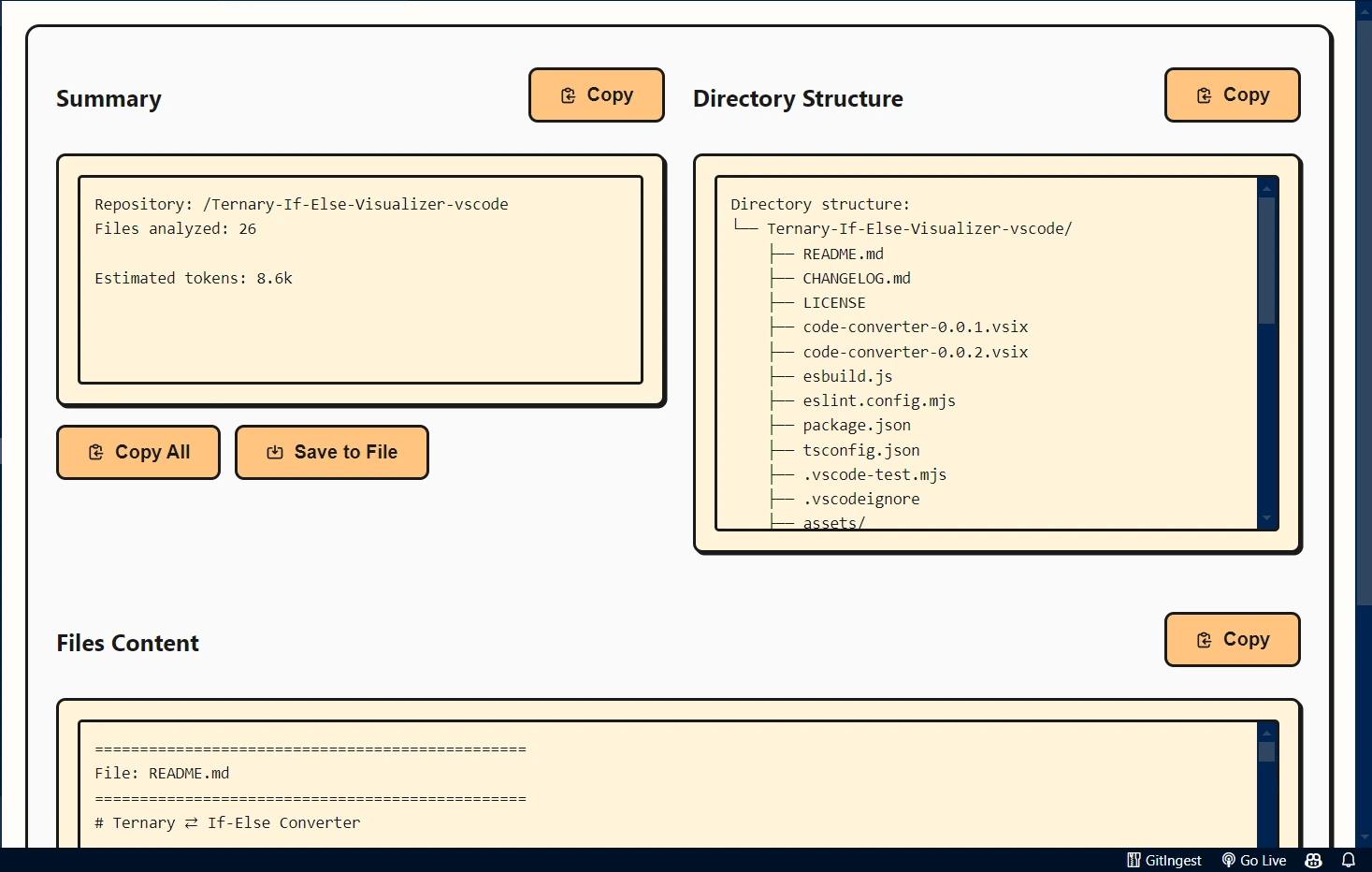Click the up arrow of the Files Content scrollbar

point(1267,732)
